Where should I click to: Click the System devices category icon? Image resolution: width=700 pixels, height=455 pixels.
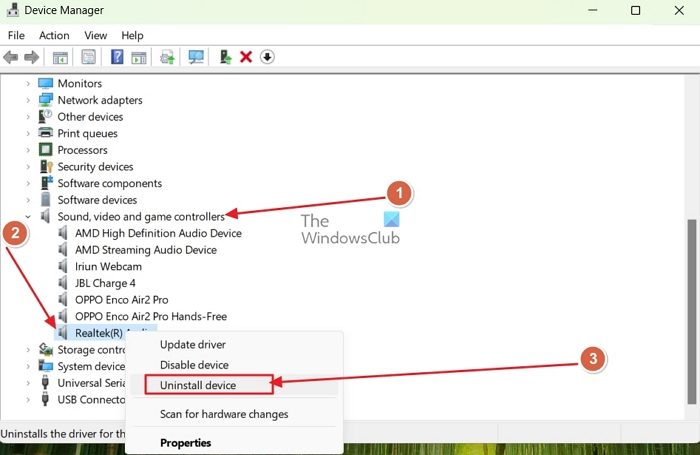(46, 366)
